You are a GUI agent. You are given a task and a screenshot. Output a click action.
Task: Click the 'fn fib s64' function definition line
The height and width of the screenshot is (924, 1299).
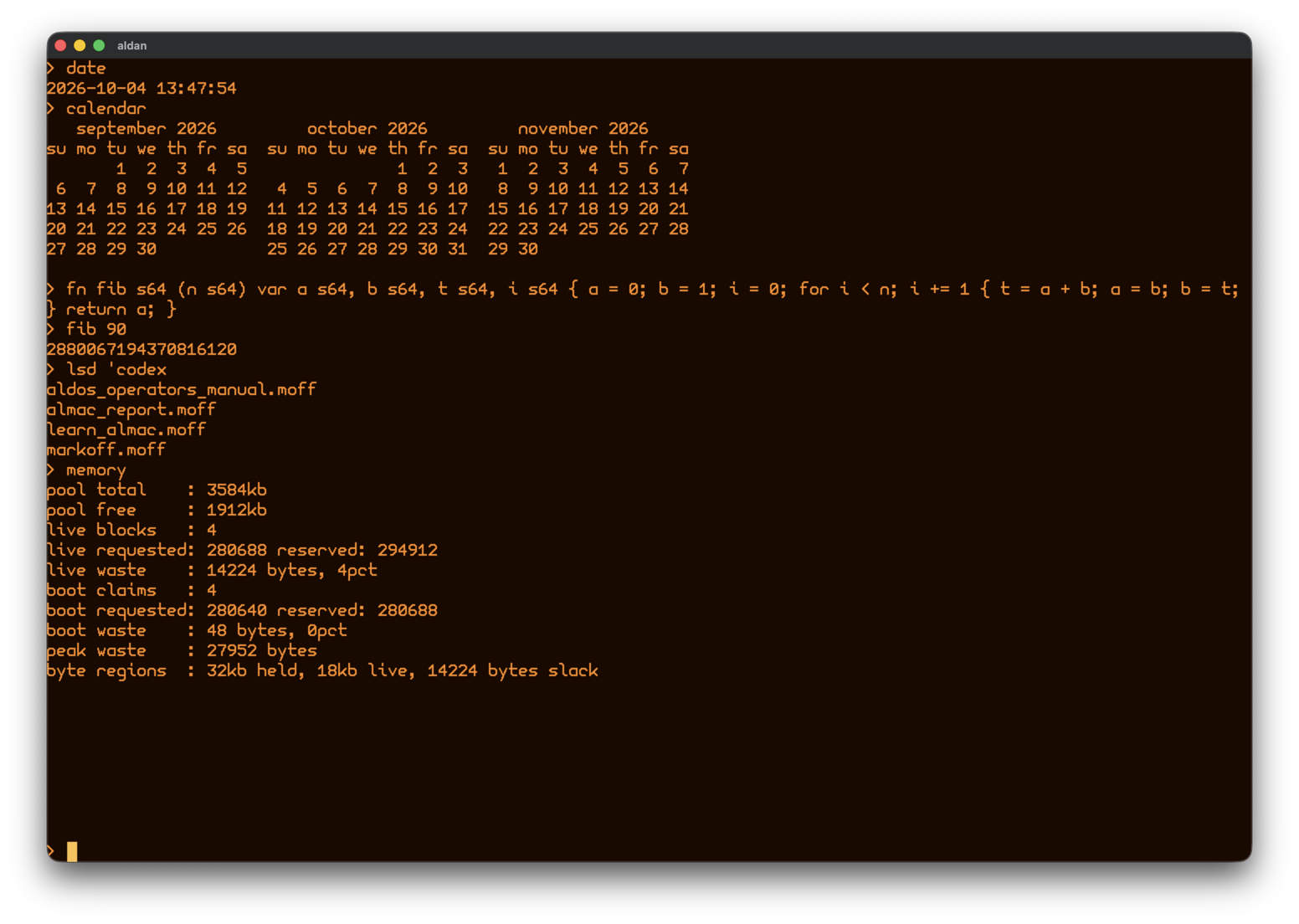pyautogui.click(x=643, y=290)
